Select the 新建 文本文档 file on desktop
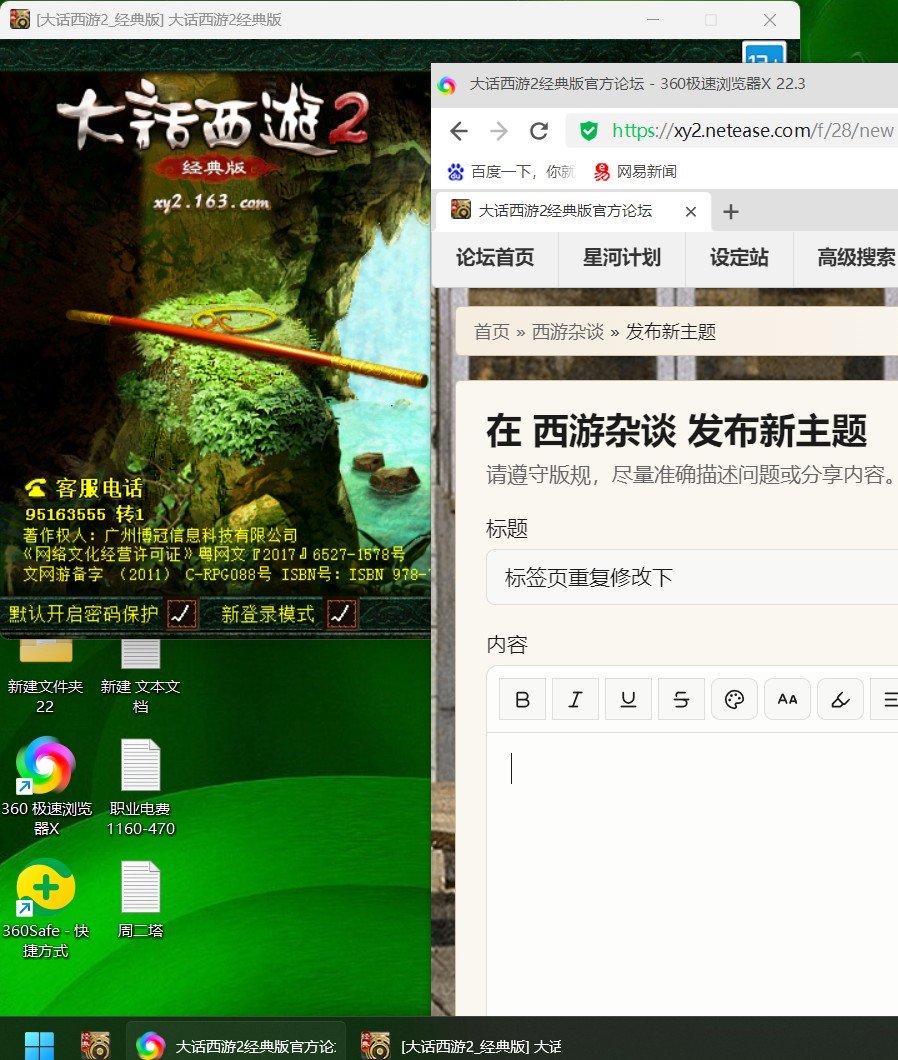 (x=141, y=678)
